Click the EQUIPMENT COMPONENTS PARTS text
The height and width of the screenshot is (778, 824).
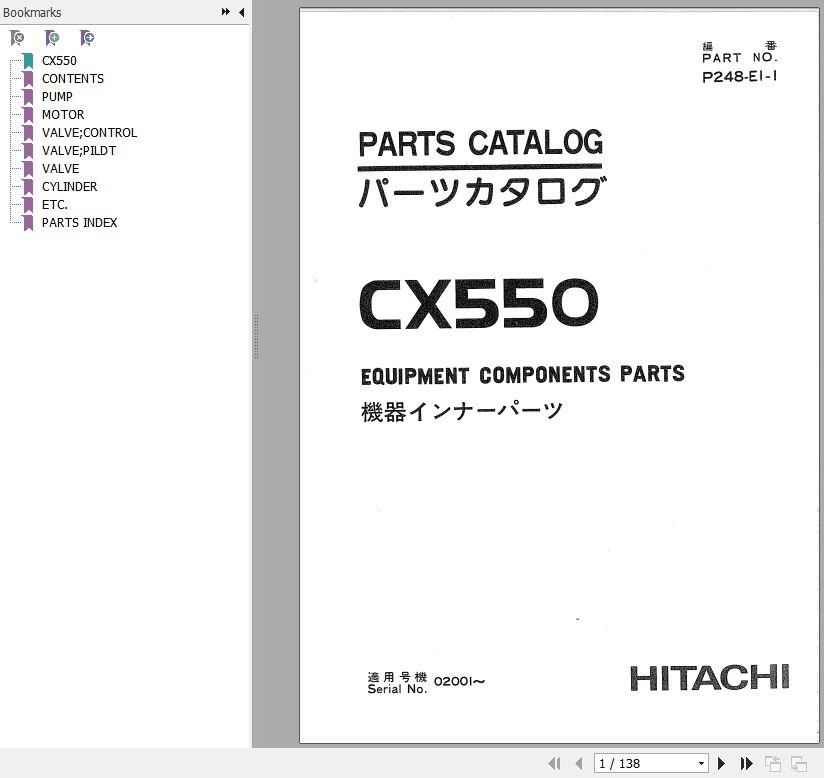click(522, 375)
